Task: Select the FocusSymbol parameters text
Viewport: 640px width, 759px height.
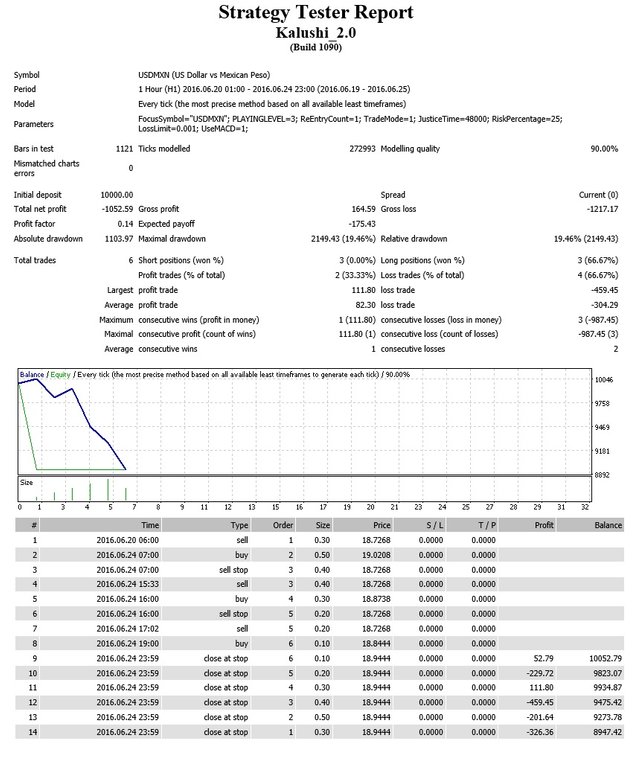Action: (350, 124)
